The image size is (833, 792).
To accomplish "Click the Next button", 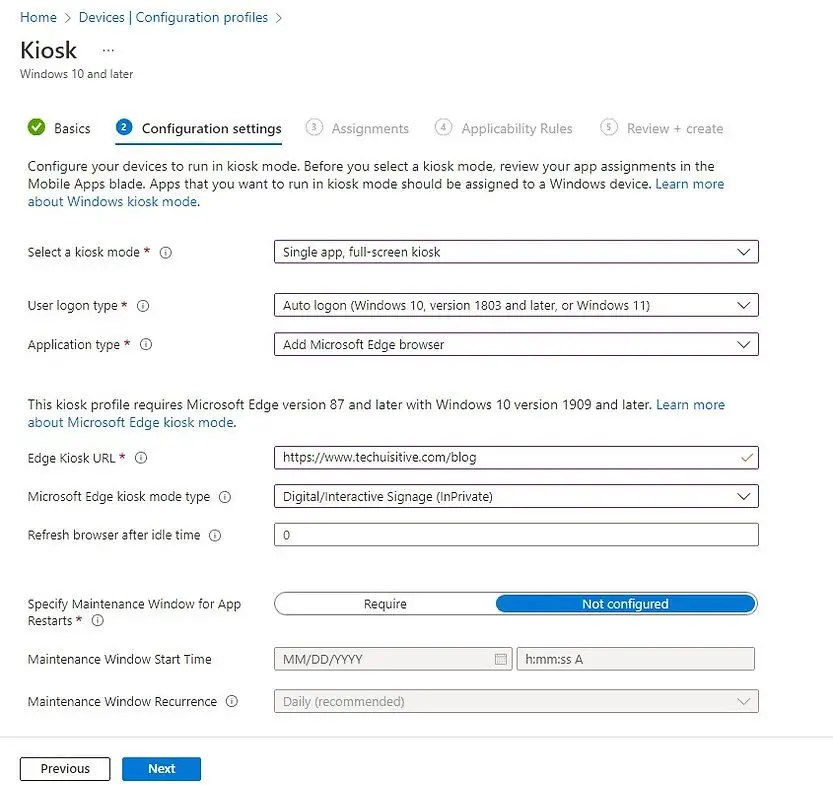I will click(161, 768).
